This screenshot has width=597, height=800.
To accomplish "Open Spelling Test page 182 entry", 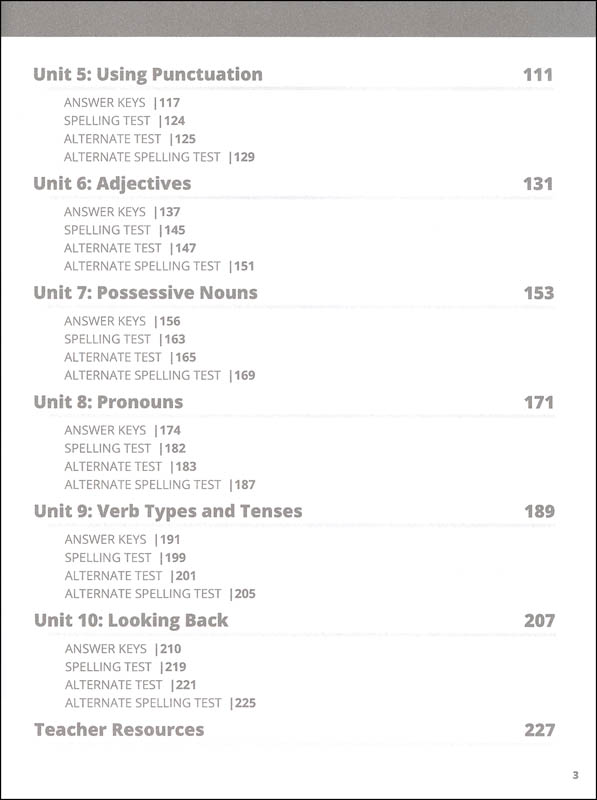I will [x=125, y=448].
